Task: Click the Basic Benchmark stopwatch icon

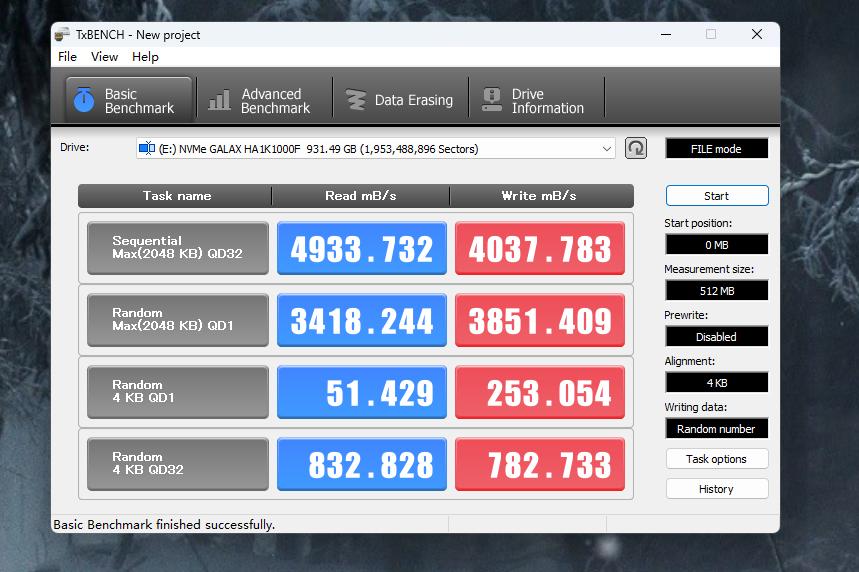Action: [x=84, y=100]
